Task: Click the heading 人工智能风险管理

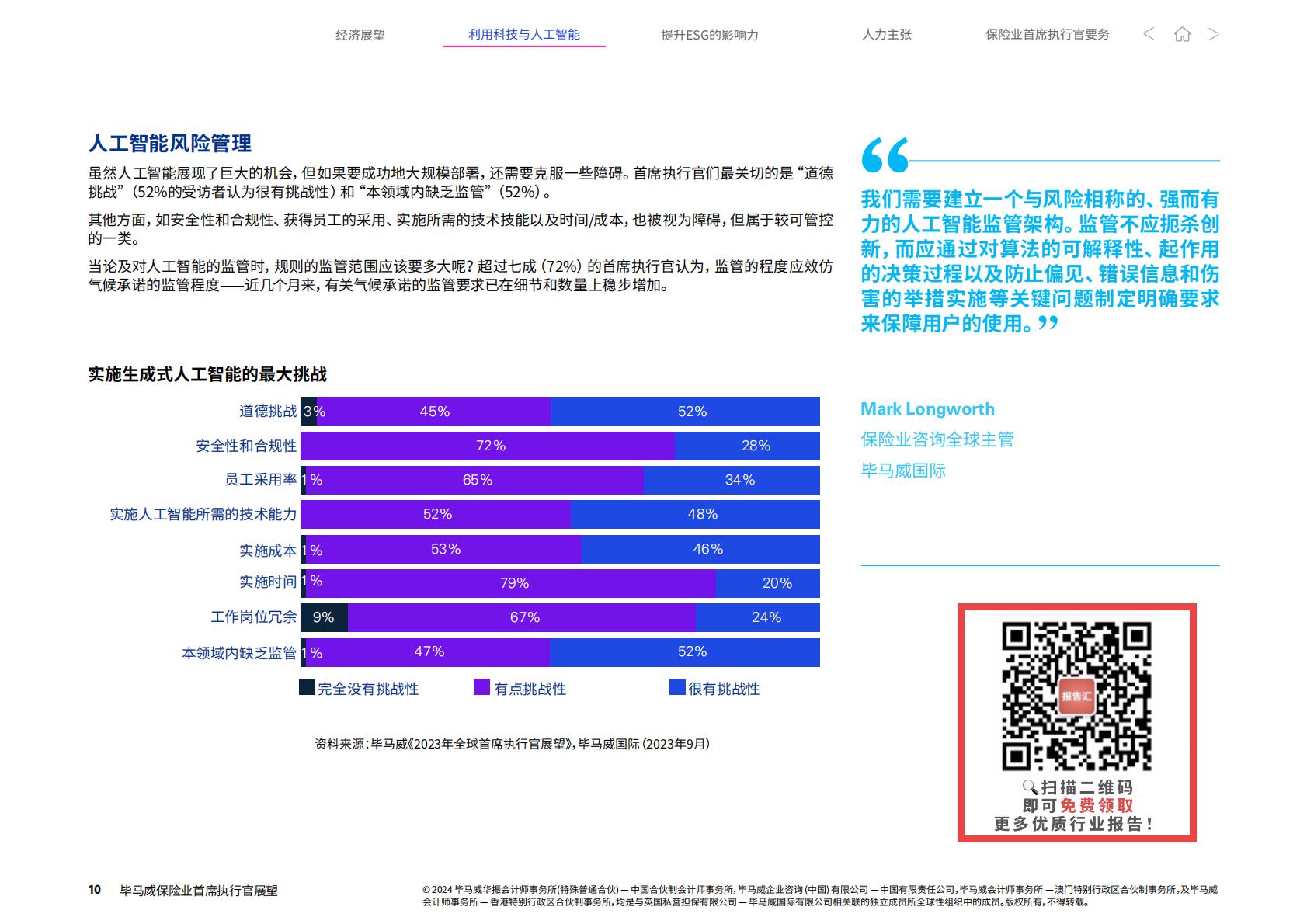Action: pos(170,144)
